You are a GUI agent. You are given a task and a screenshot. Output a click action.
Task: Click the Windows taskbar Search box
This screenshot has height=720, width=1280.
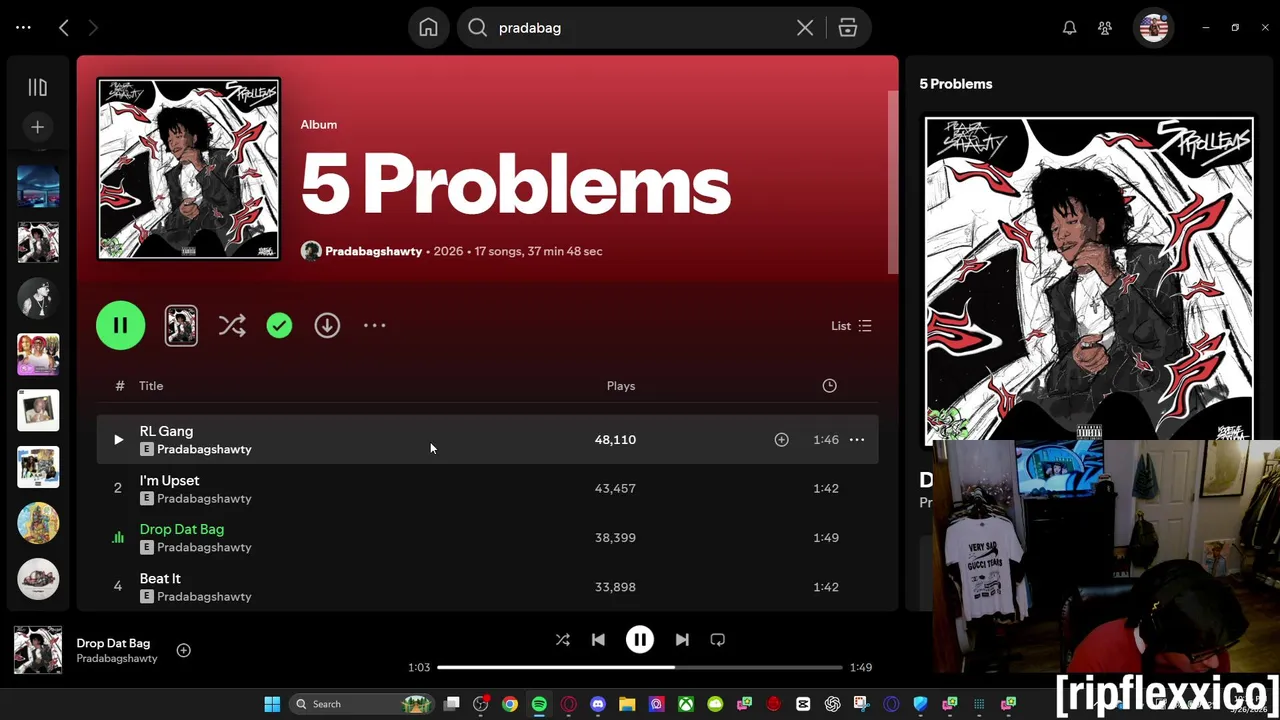362,704
